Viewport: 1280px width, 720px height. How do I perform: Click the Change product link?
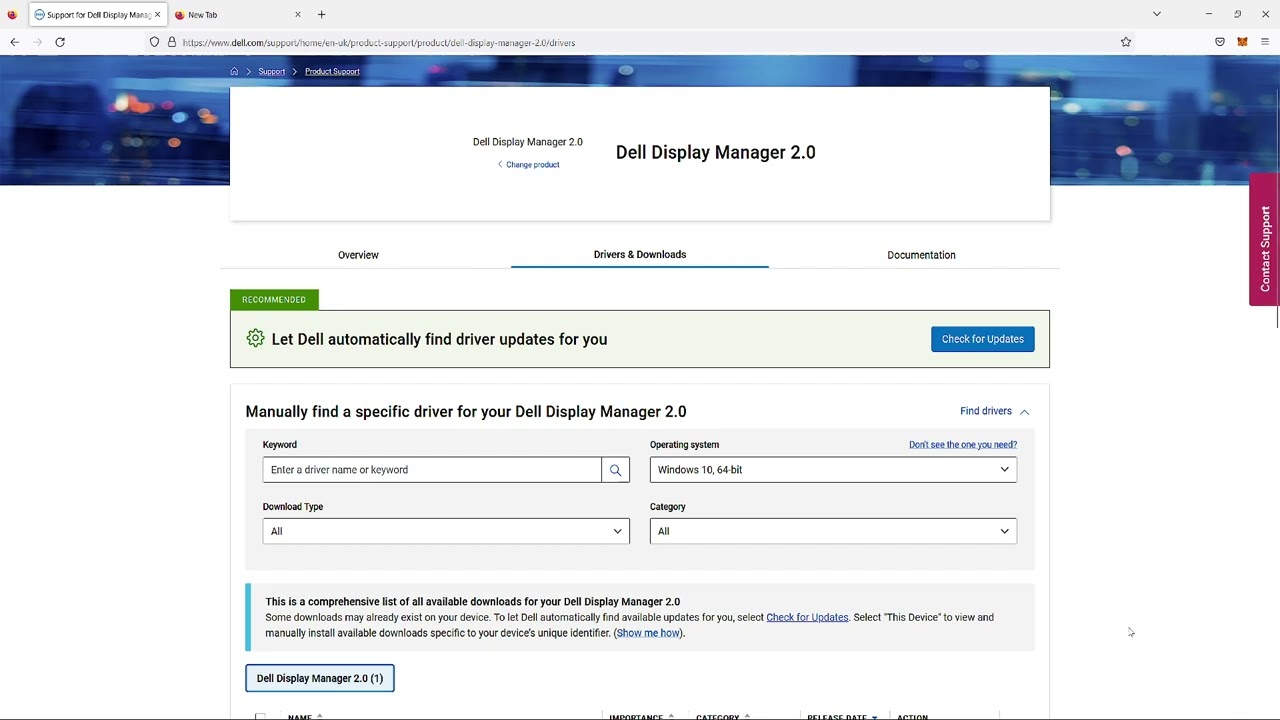pos(529,165)
